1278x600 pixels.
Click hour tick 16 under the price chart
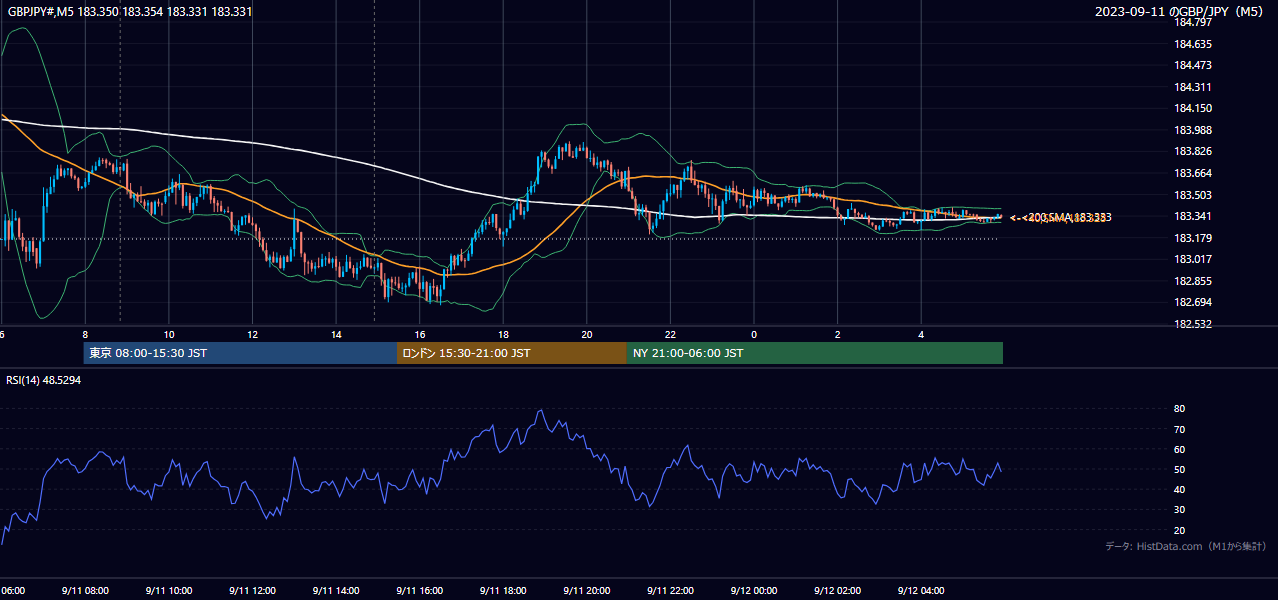pos(420,334)
